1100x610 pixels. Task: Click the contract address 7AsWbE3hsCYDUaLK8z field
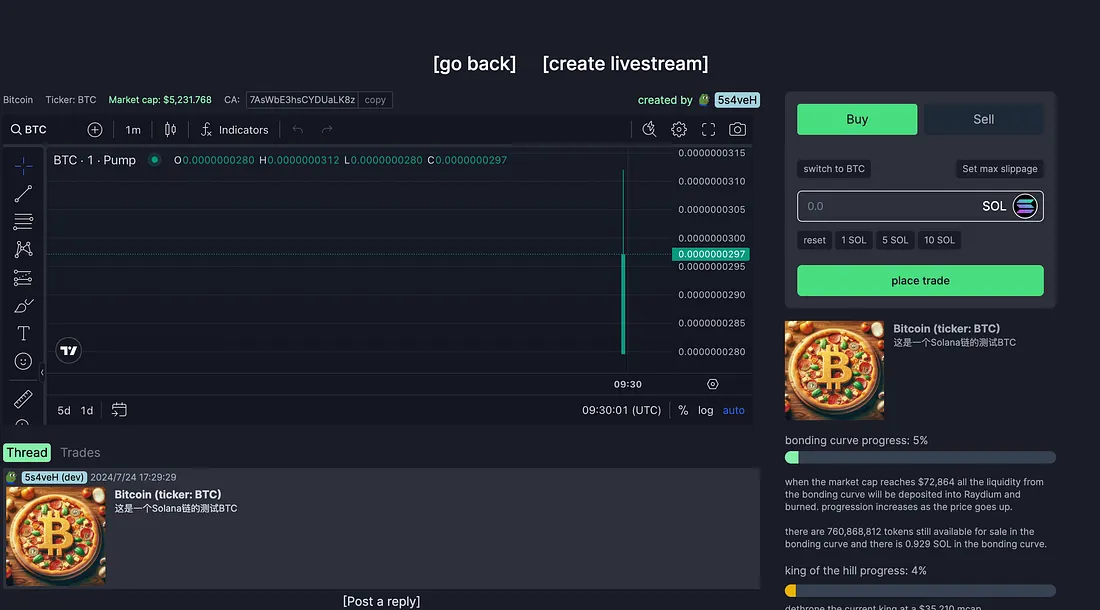(x=302, y=100)
